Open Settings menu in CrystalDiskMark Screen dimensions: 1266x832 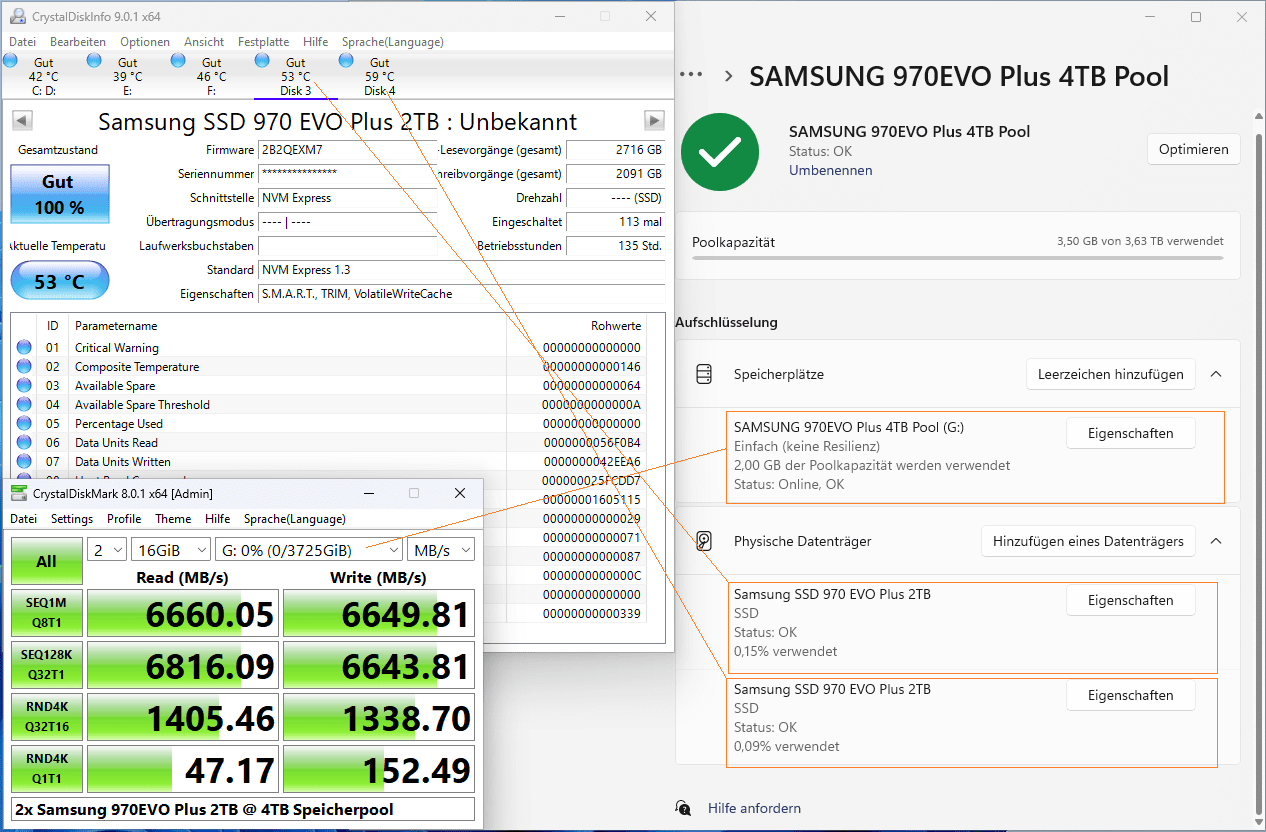[72, 519]
